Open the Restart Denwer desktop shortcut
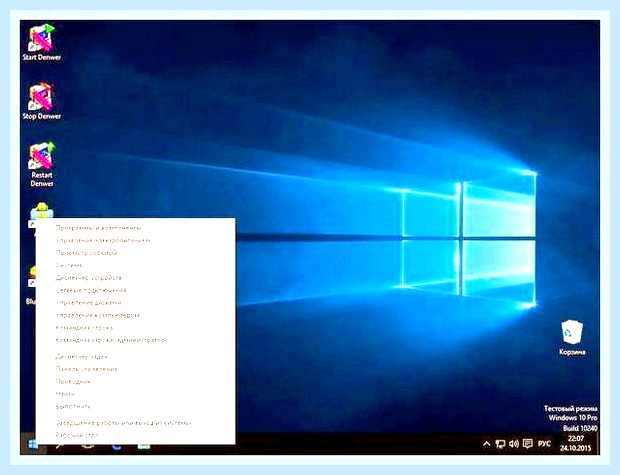This screenshot has height=475, width=620. [x=42, y=165]
